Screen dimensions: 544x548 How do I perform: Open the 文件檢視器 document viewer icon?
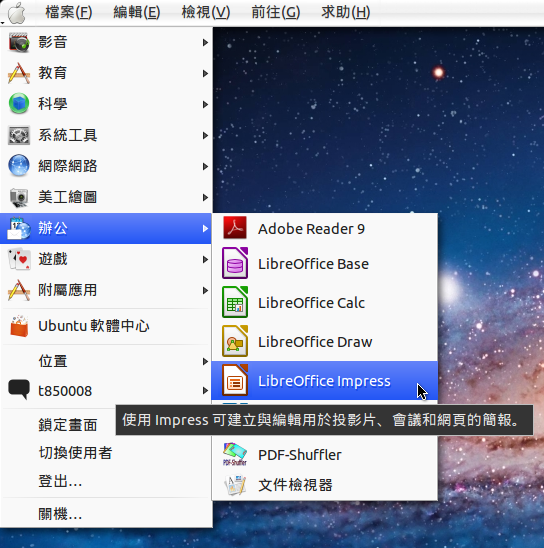pos(235,485)
